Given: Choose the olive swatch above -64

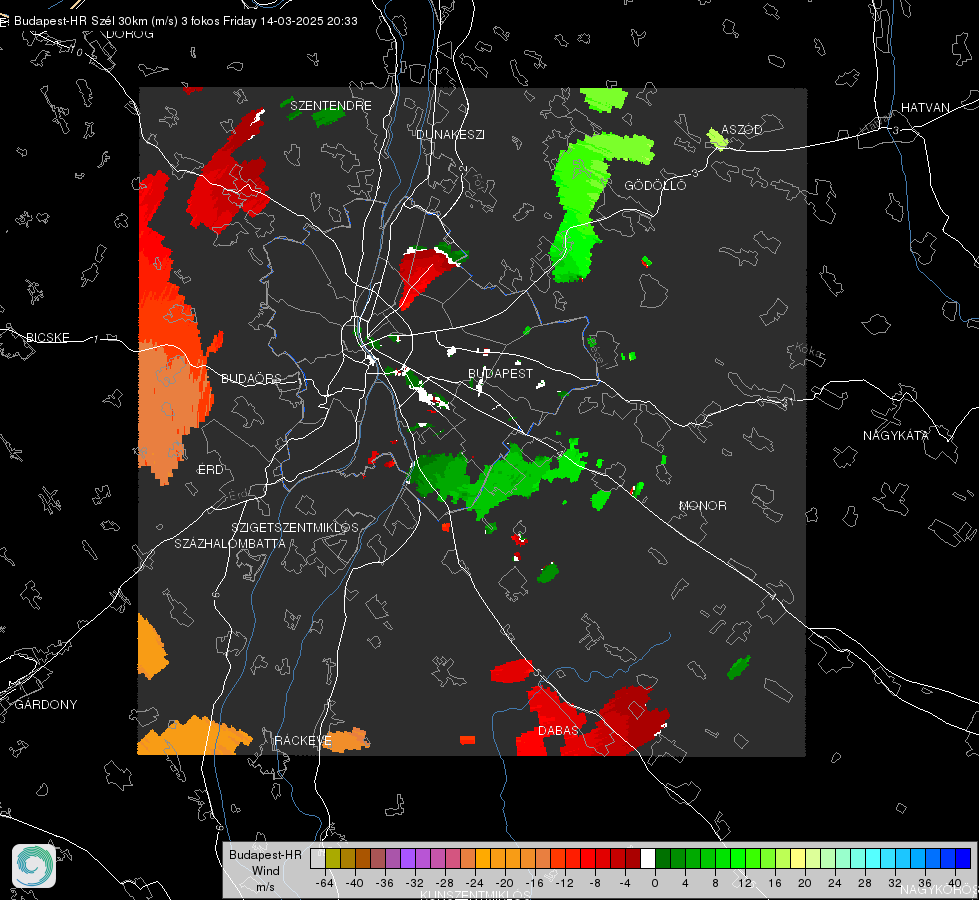Looking at the screenshot, I should pyautogui.click(x=333, y=859).
